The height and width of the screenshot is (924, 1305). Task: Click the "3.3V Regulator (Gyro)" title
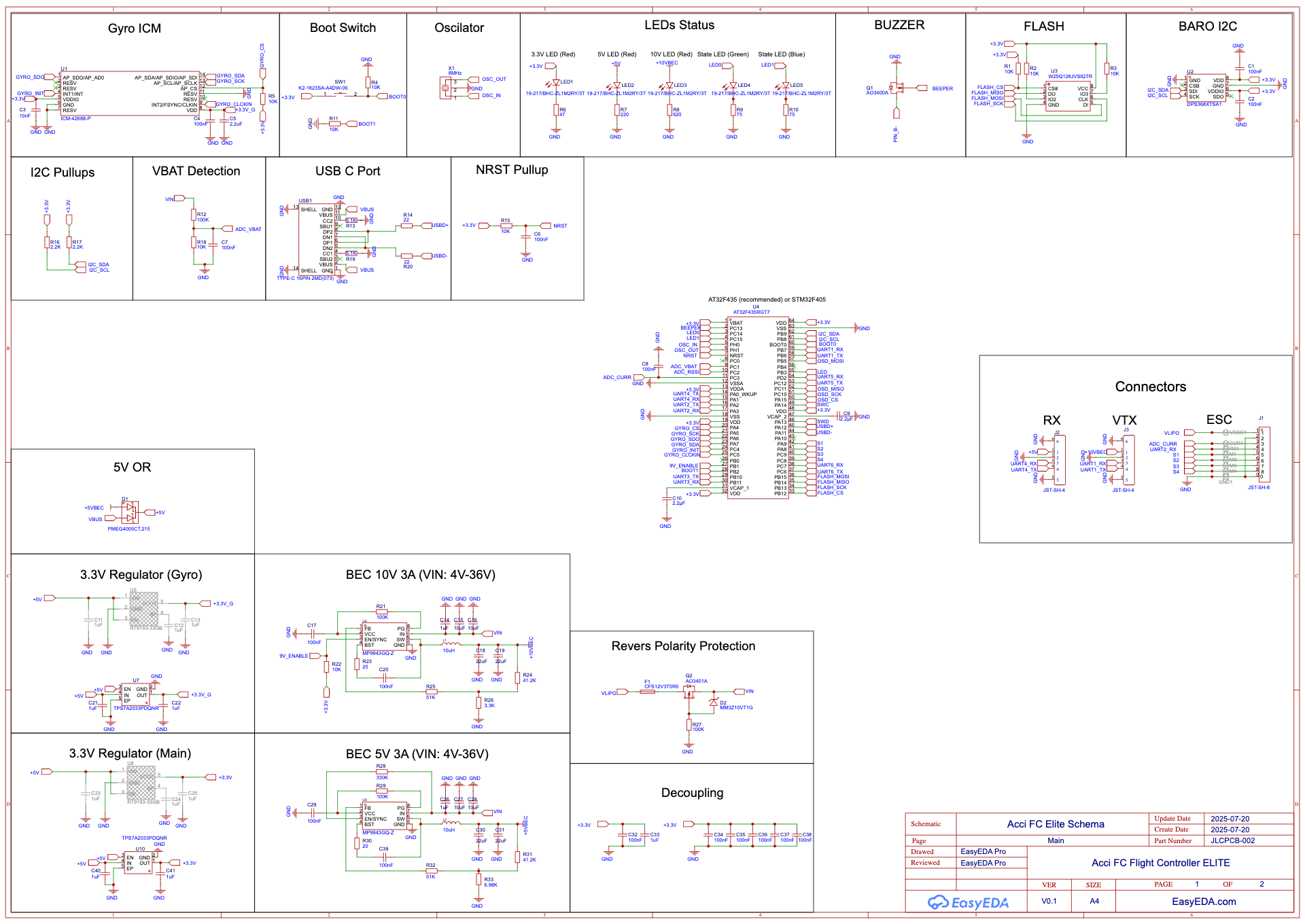[141, 575]
